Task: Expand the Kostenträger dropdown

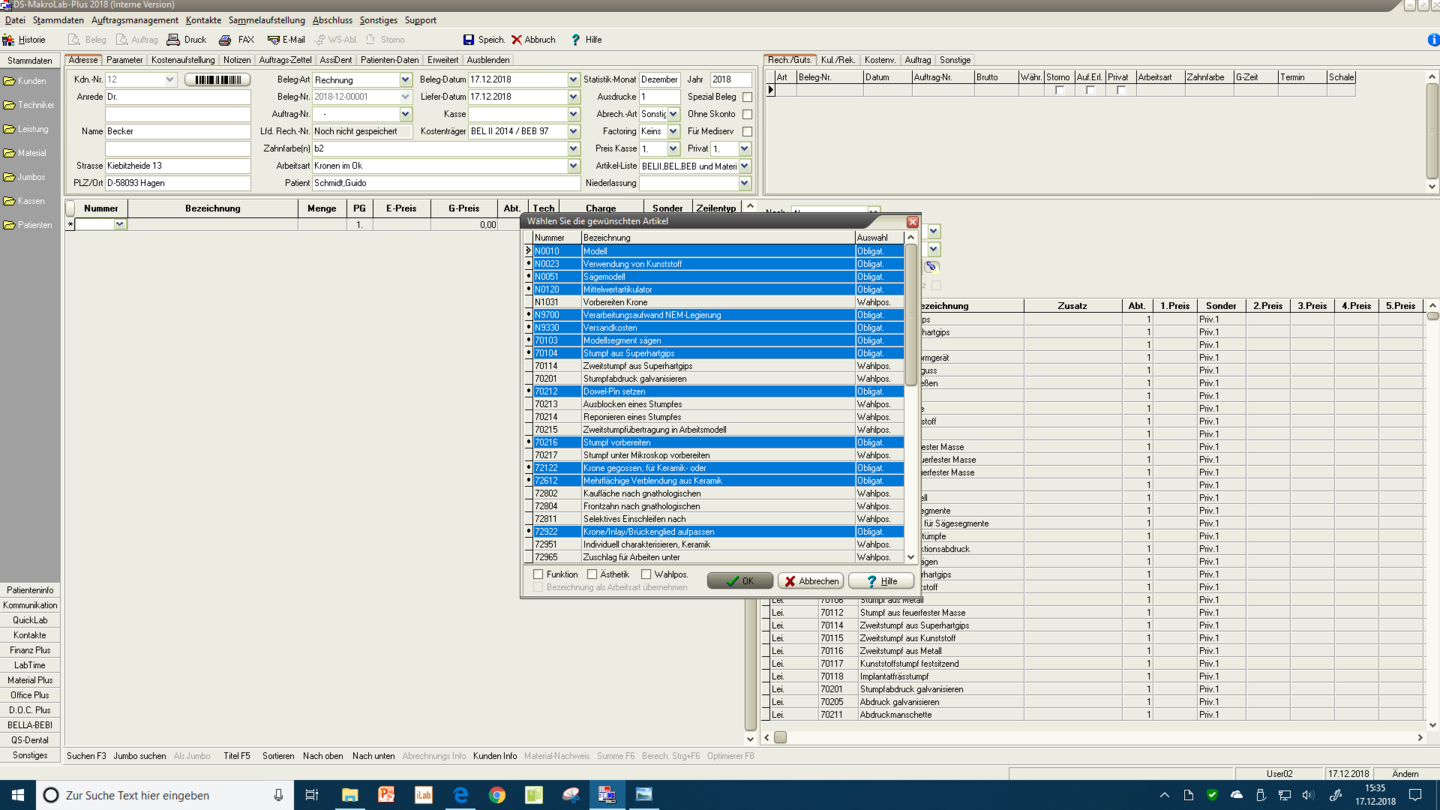Action: click(x=573, y=131)
